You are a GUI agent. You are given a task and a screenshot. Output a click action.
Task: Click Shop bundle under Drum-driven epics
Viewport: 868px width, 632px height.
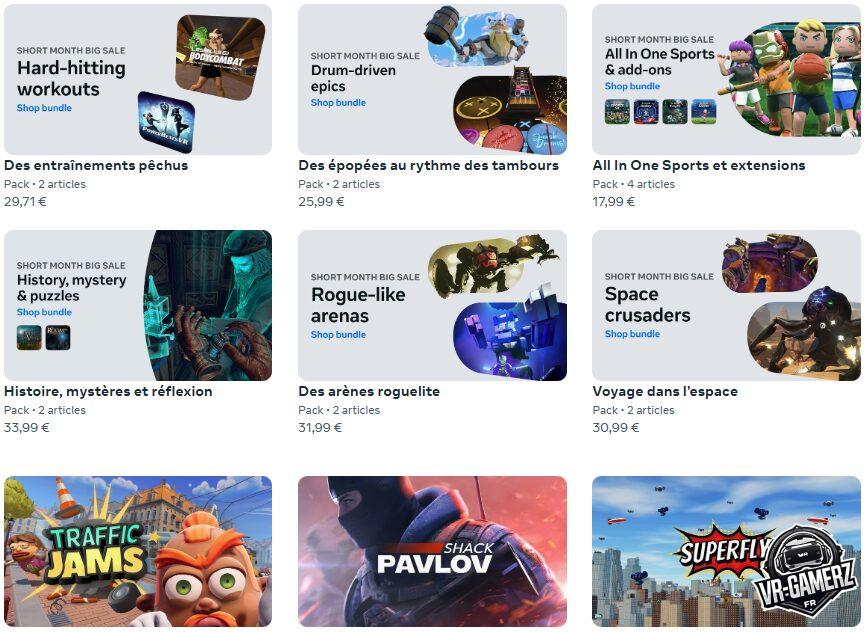(x=338, y=103)
